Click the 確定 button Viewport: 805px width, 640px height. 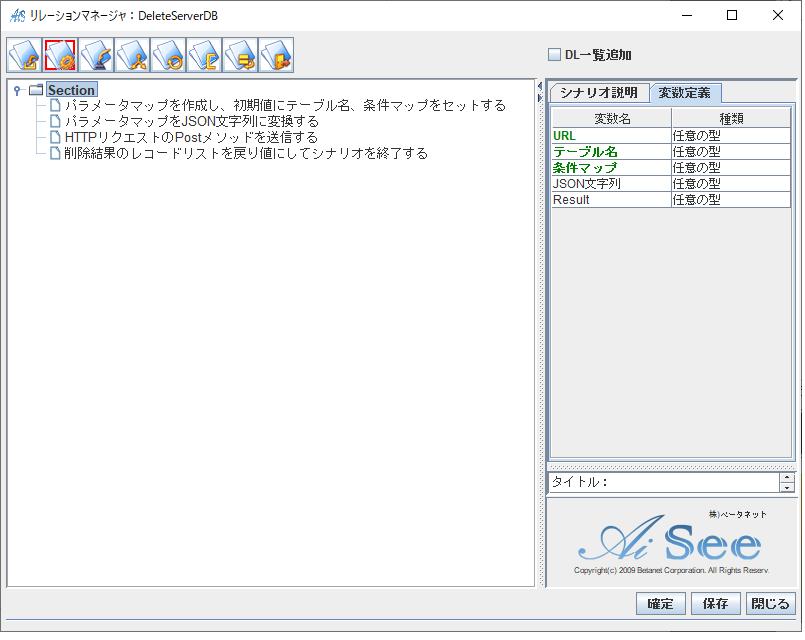[x=660, y=604]
